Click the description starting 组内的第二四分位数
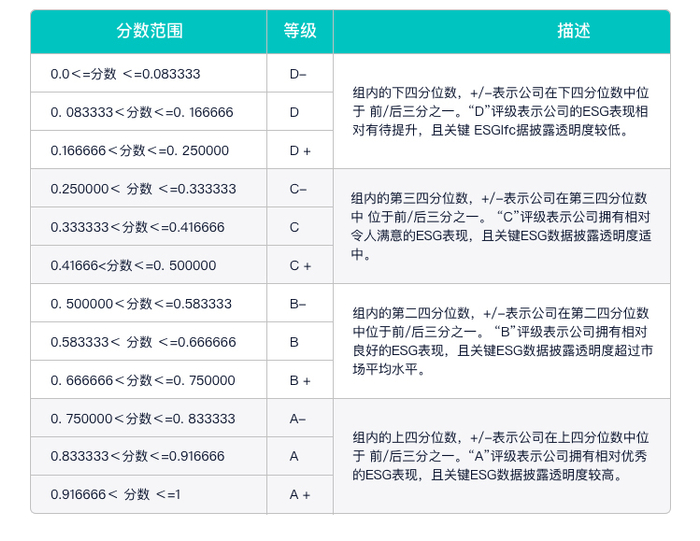700x541 pixels. coord(502,341)
